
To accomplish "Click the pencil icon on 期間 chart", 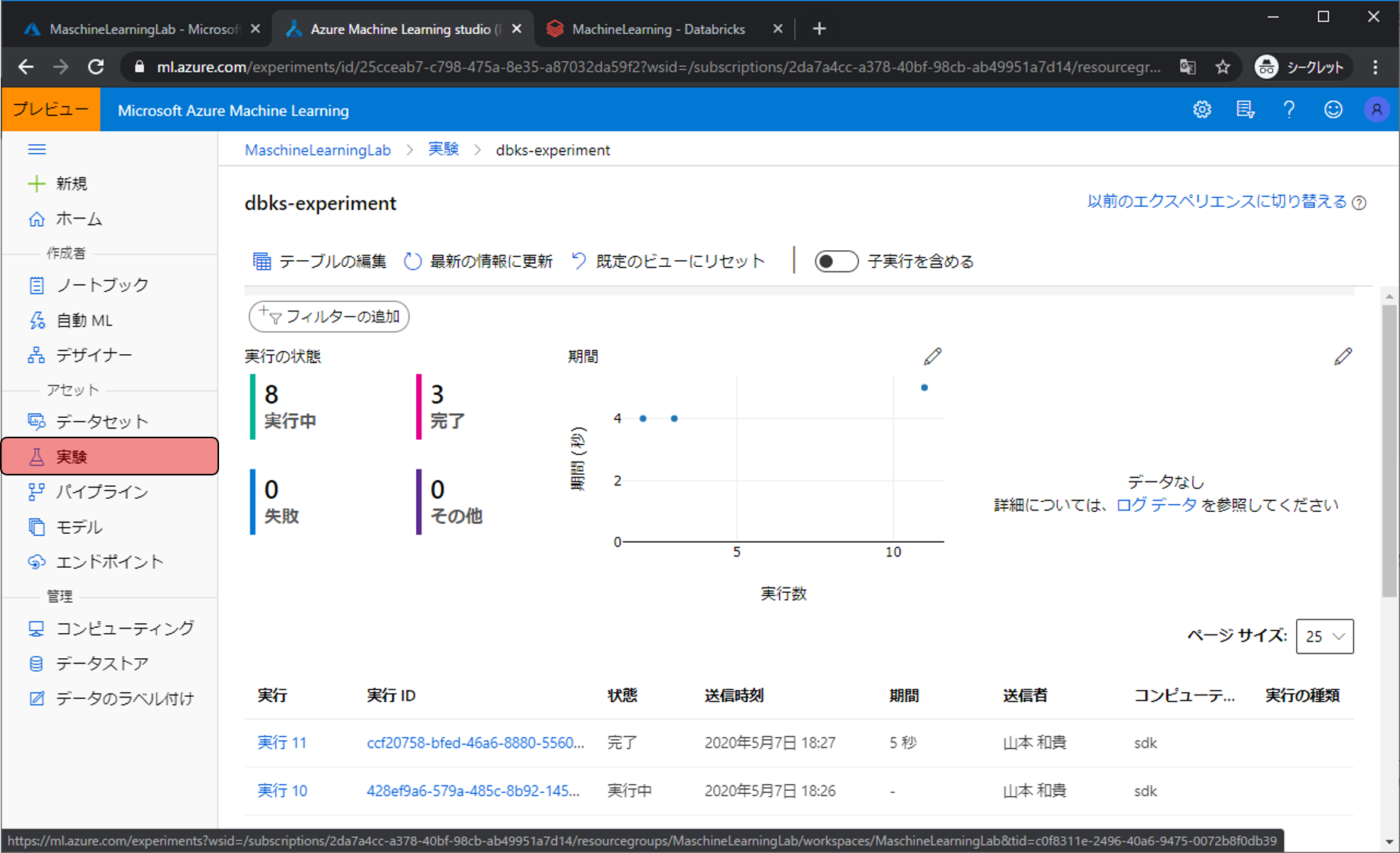I will click(x=932, y=356).
